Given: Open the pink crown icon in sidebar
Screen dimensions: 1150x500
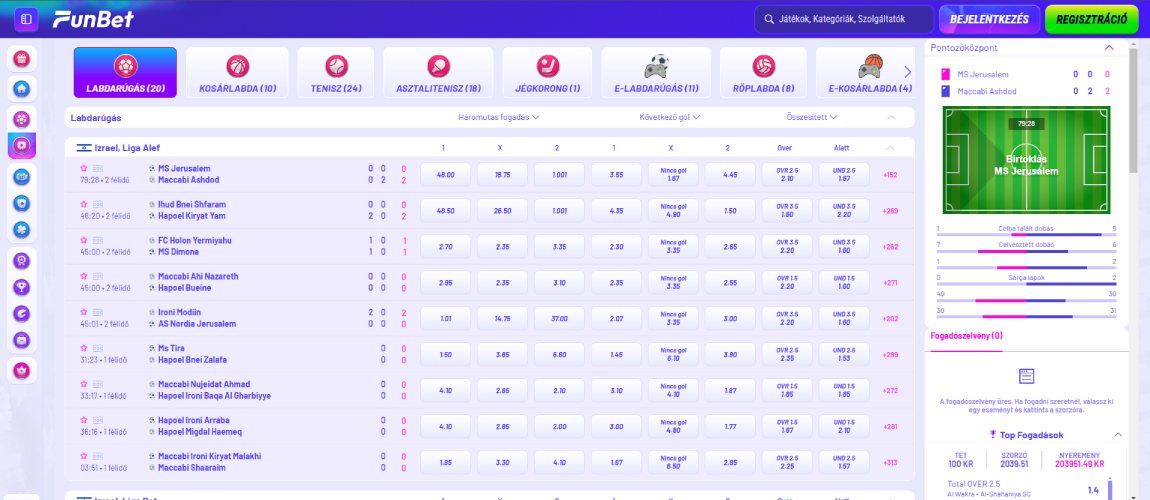Looking at the screenshot, I should pos(22,370).
